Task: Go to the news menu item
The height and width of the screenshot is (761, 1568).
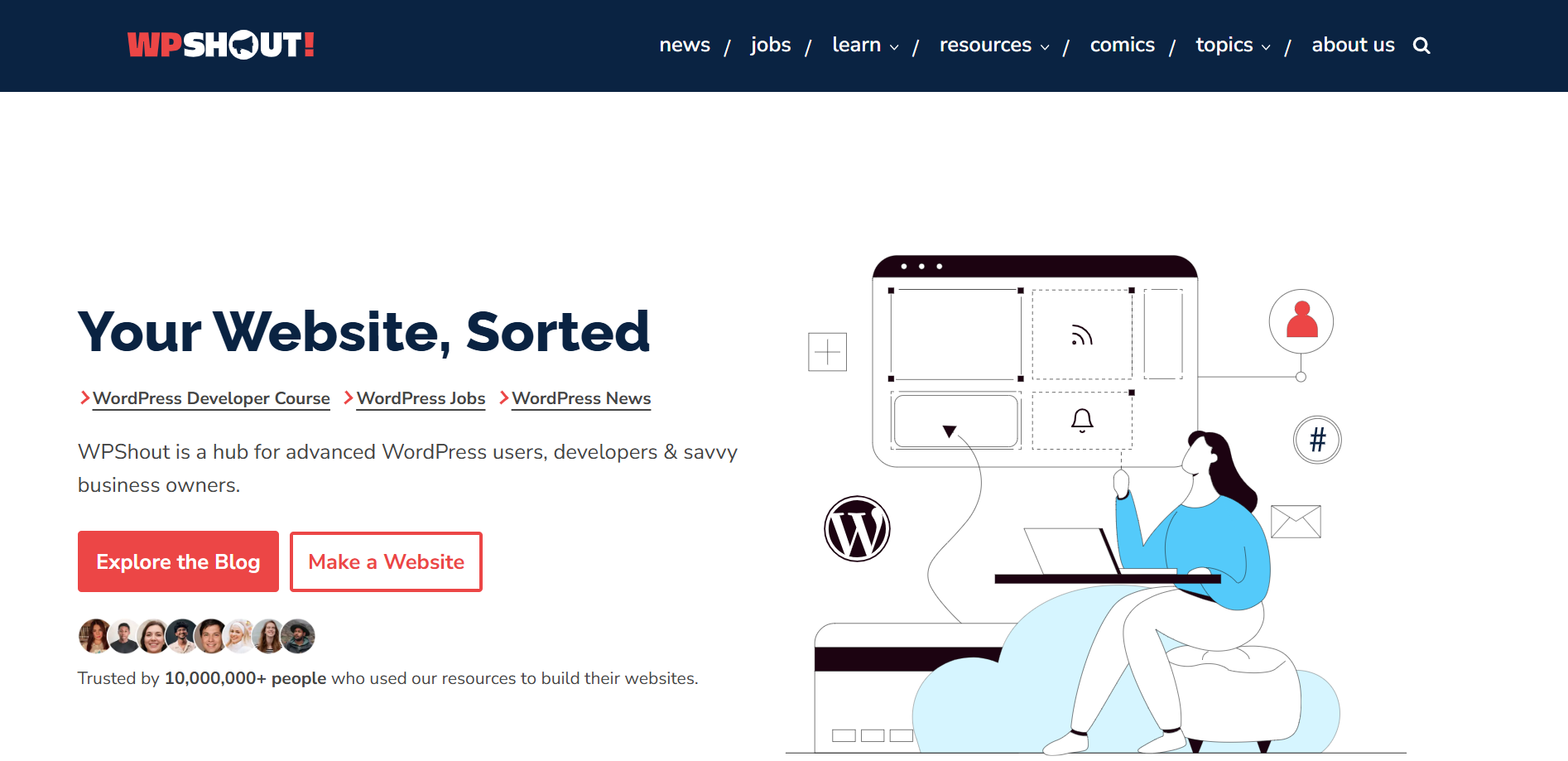Action: [685, 45]
